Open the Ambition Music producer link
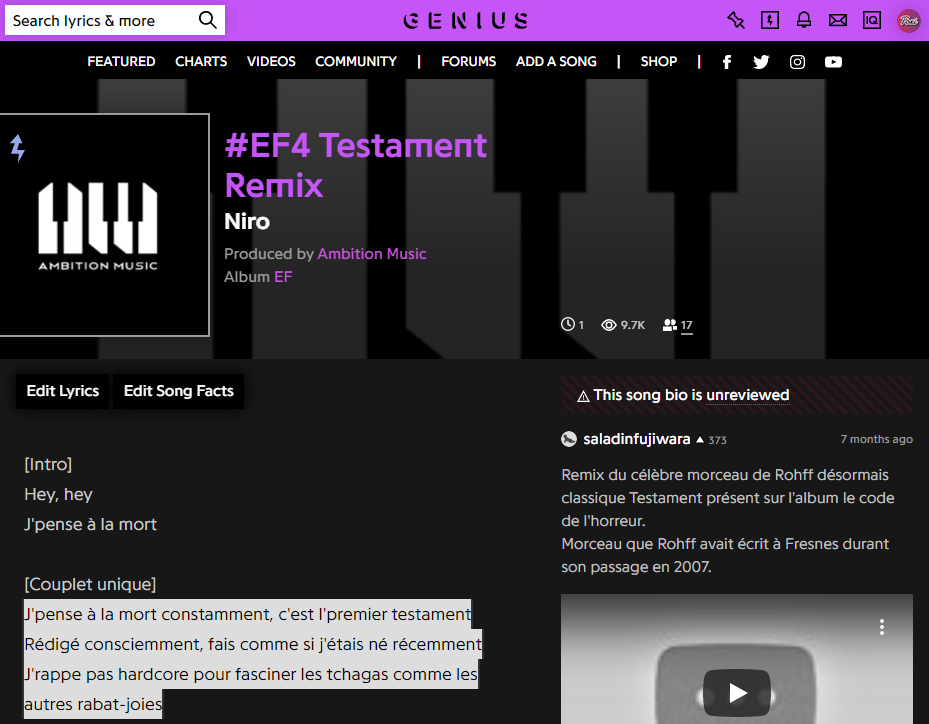The height and width of the screenshot is (724, 929). tap(371, 253)
